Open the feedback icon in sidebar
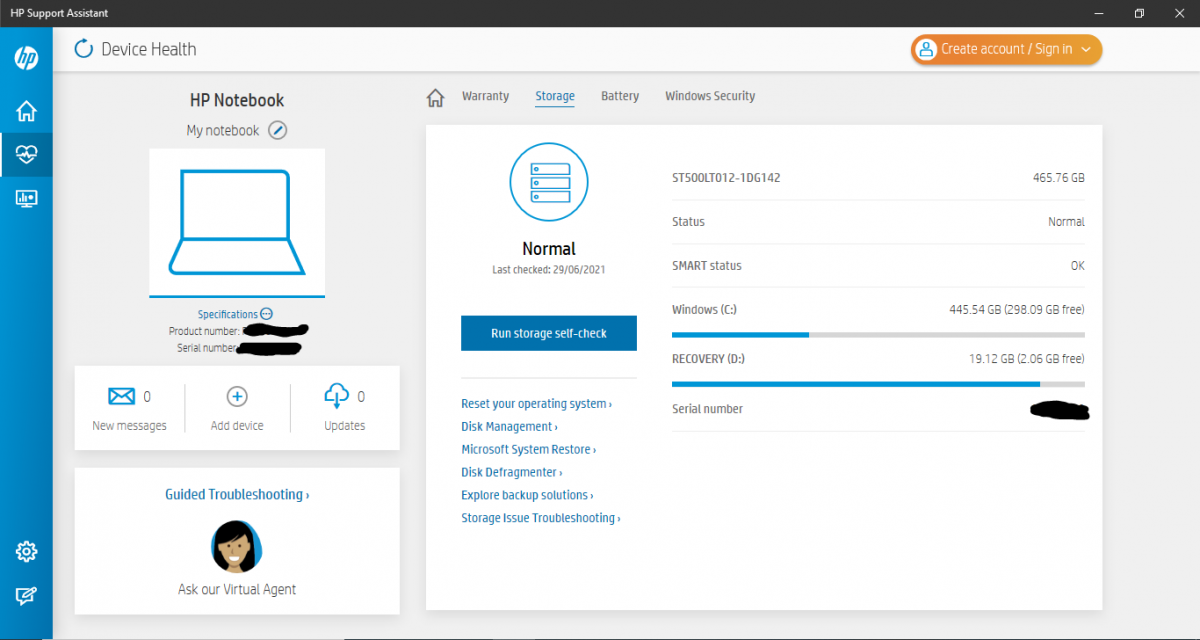The image size is (1200, 640). pos(26,596)
